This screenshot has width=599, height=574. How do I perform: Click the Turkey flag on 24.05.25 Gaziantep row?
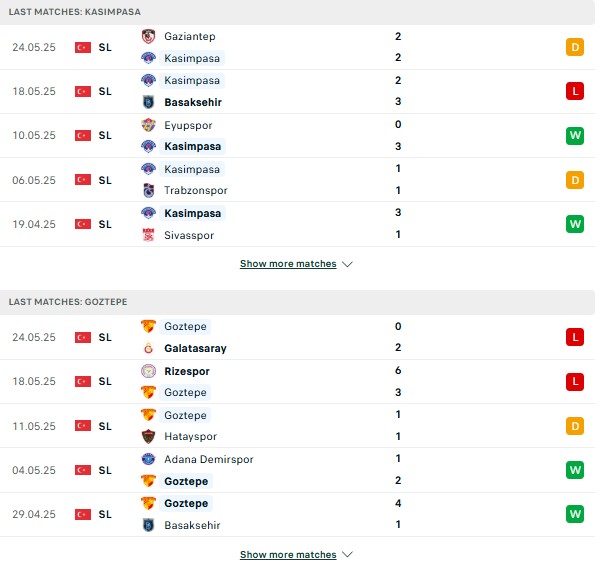(x=83, y=47)
